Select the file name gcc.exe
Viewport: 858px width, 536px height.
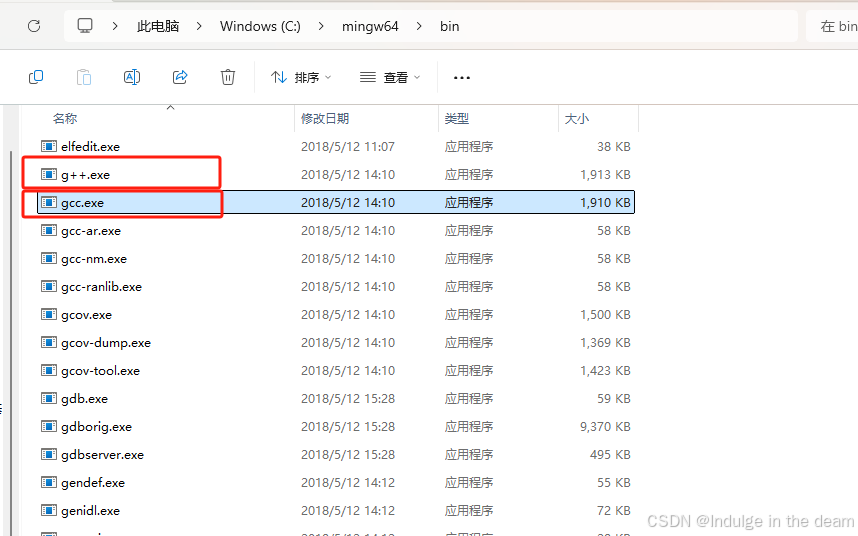coord(82,203)
